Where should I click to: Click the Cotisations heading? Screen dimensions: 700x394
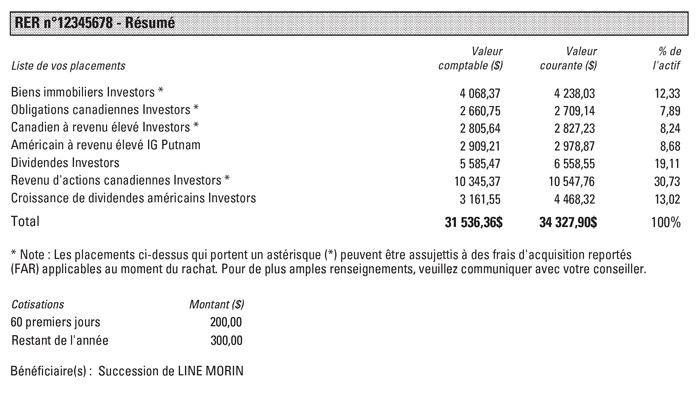[38, 304]
